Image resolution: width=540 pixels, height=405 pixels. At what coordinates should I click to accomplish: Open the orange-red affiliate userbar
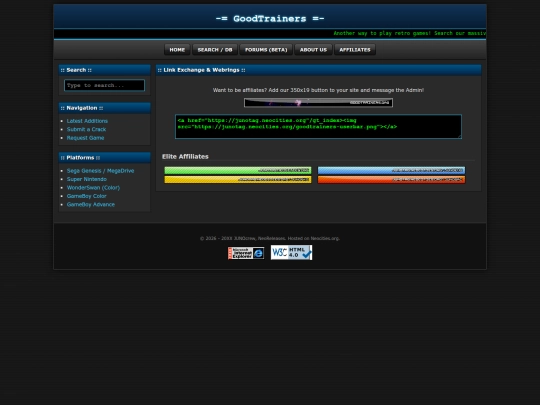[x=391, y=179]
